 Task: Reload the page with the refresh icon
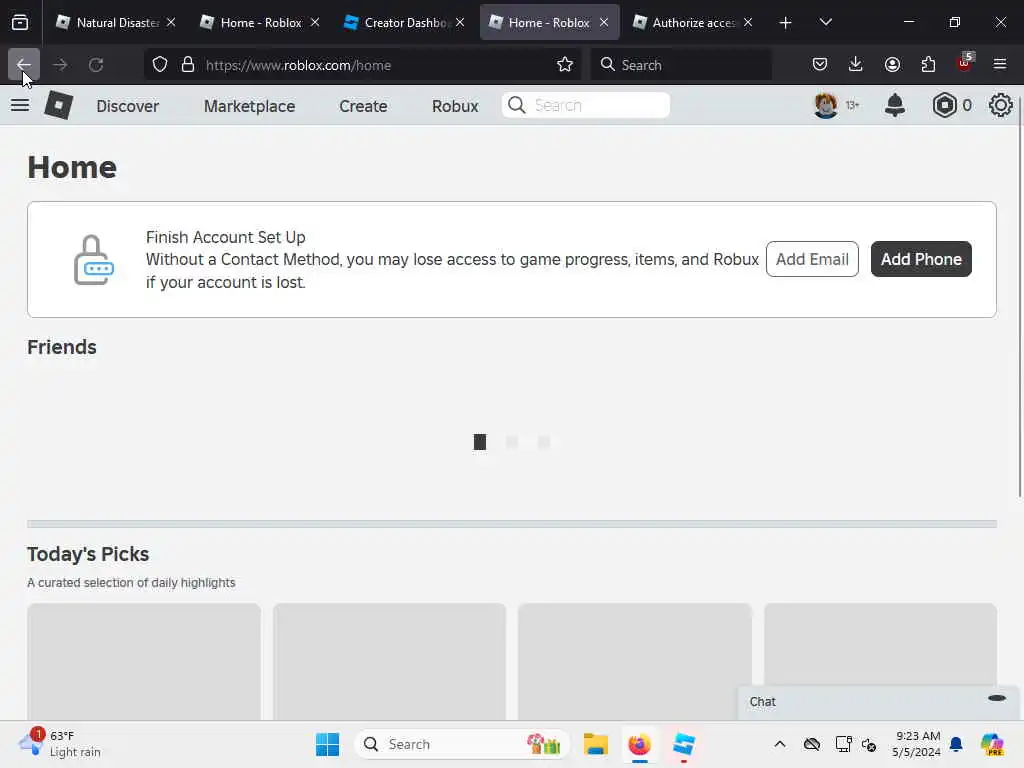coord(96,65)
